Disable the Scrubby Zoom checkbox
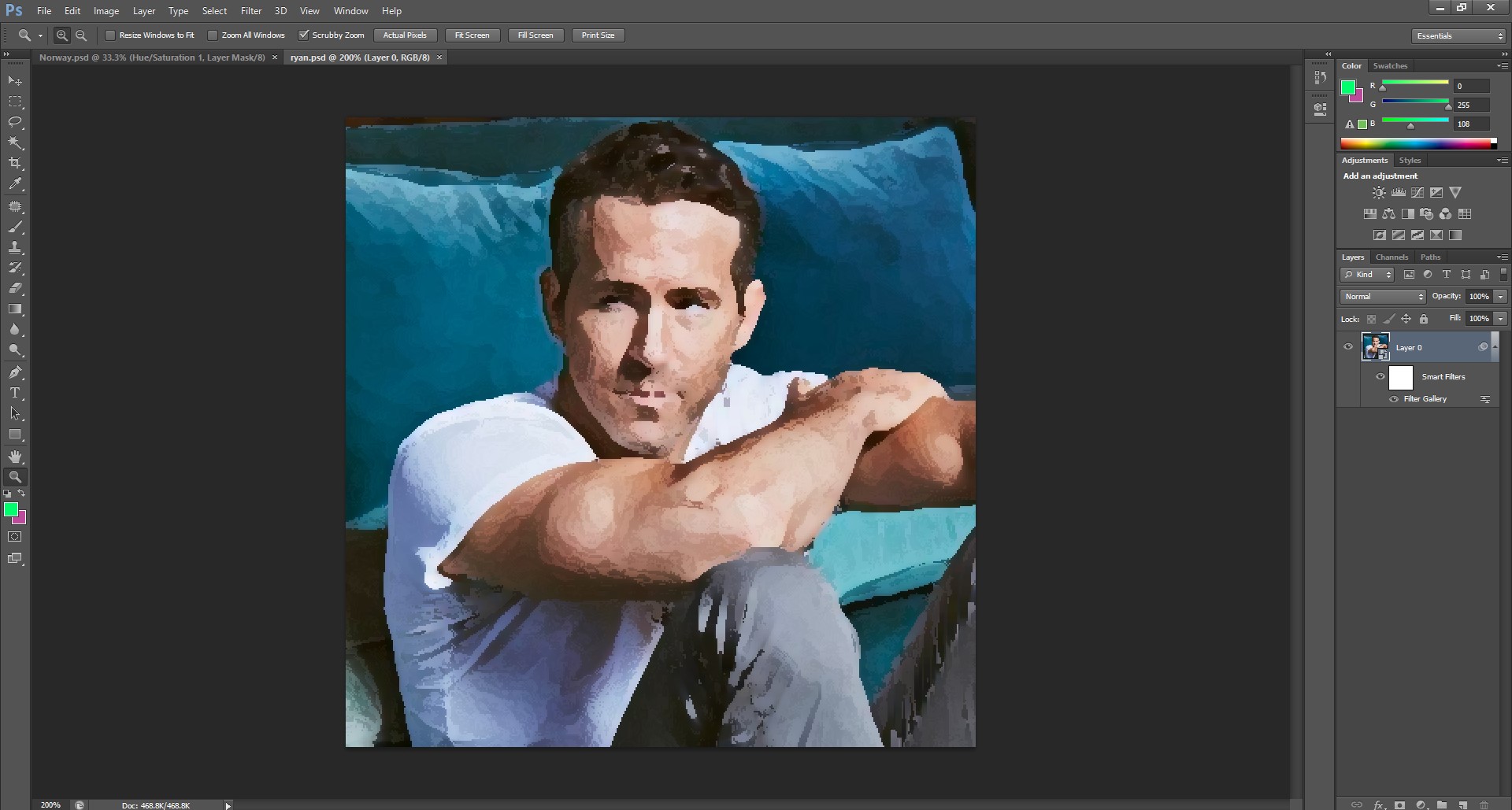Image resolution: width=1512 pixels, height=810 pixels. pos(303,35)
